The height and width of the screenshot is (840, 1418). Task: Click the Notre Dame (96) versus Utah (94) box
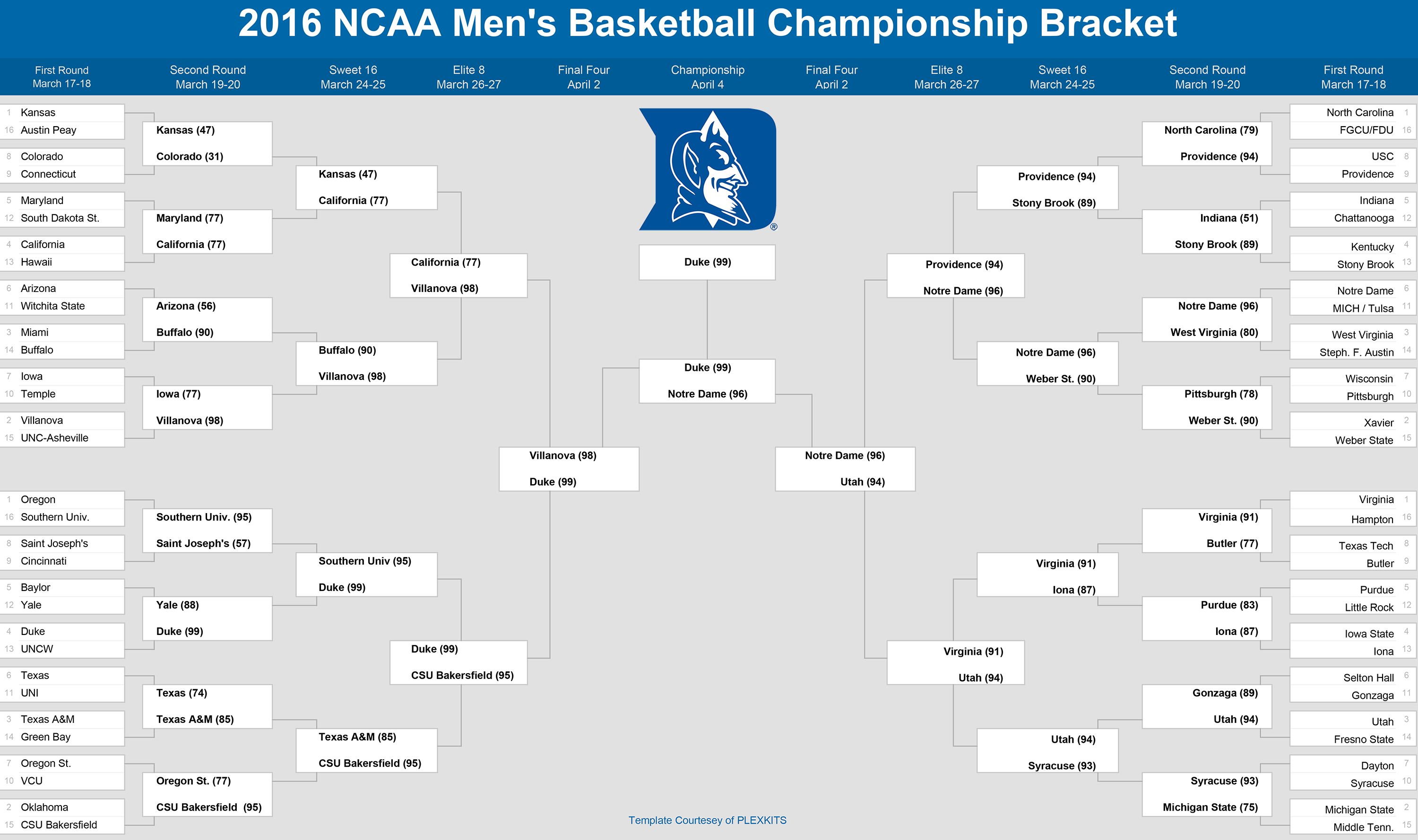coord(844,469)
